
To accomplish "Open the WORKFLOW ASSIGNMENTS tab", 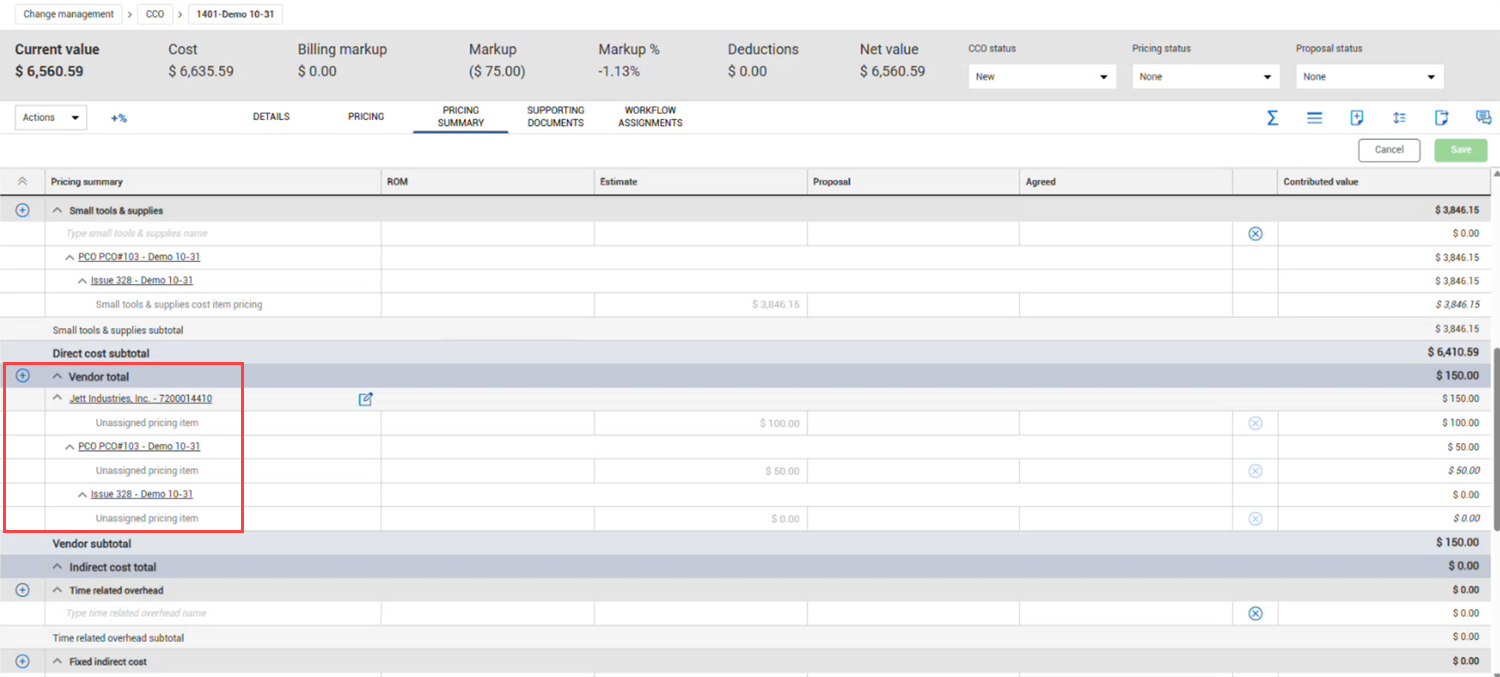I will (650, 117).
